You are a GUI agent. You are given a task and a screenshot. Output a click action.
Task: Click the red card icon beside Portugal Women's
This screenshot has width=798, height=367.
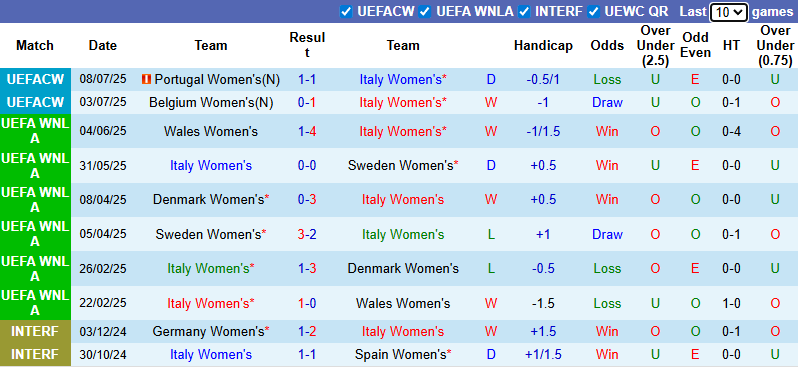pos(147,79)
